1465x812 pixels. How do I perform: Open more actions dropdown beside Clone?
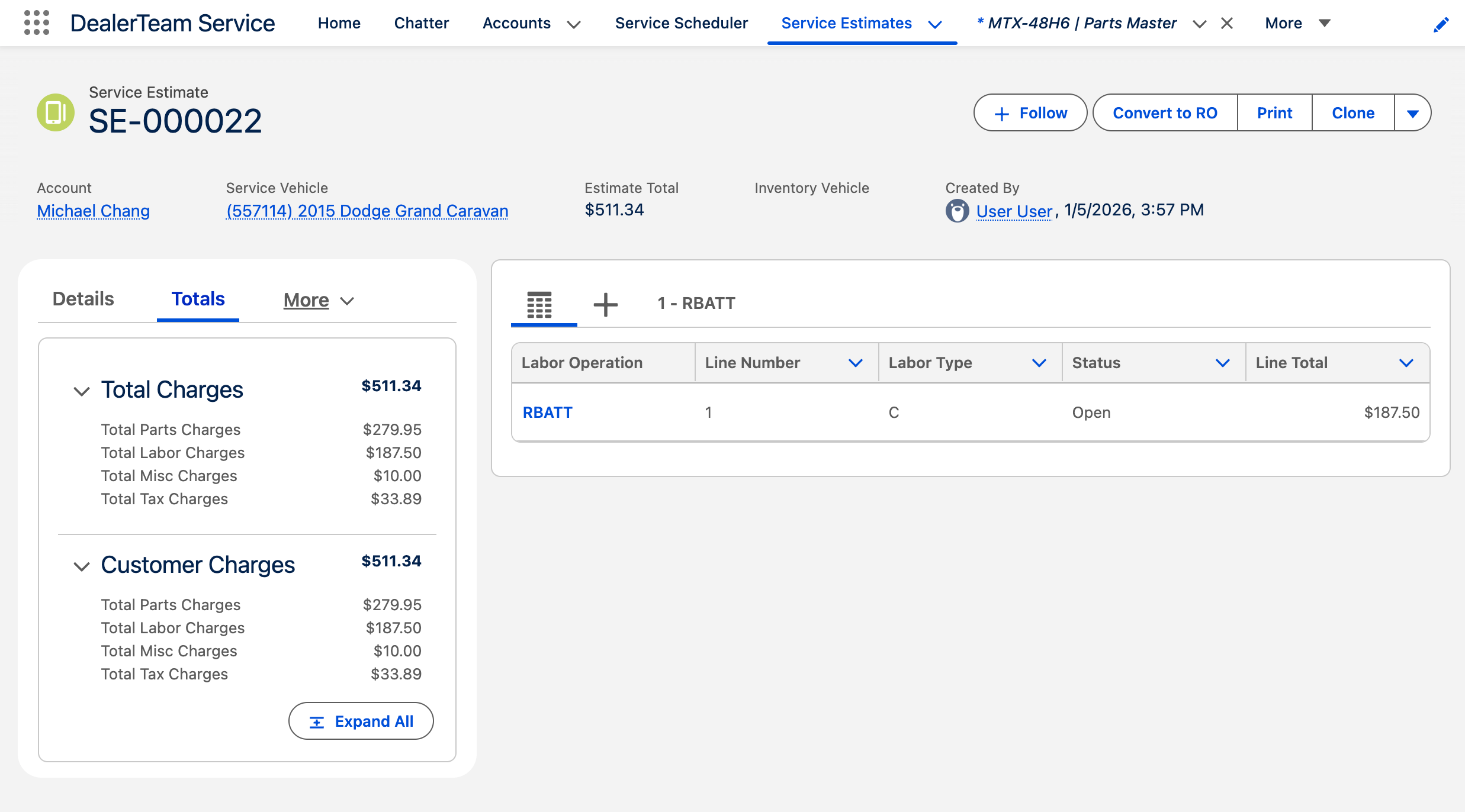(x=1413, y=112)
